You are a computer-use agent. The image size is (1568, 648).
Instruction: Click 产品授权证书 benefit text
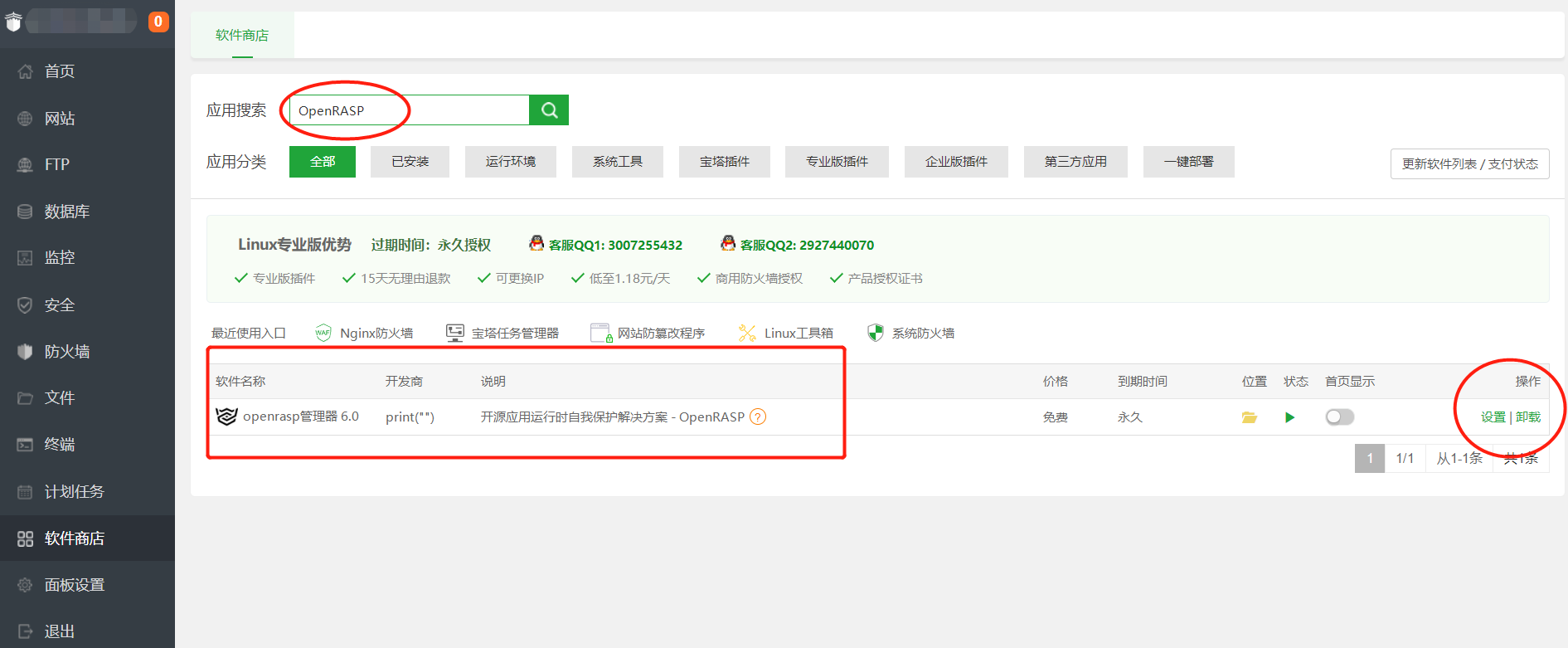click(x=885, y=279)
